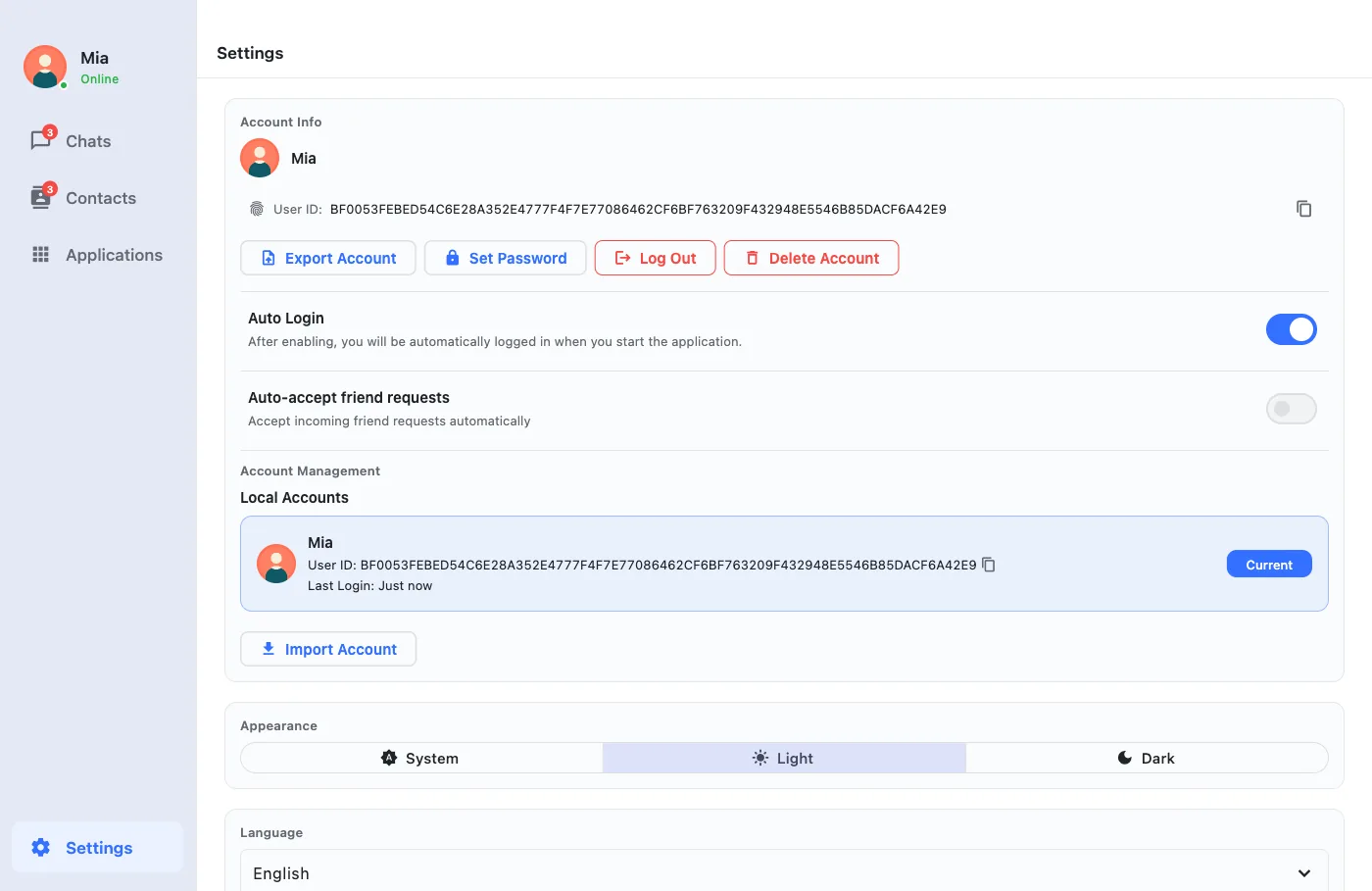1372x891 pixels.
Task: Copy User ID in Local Accounts row
Action: (x=989, y=565)
